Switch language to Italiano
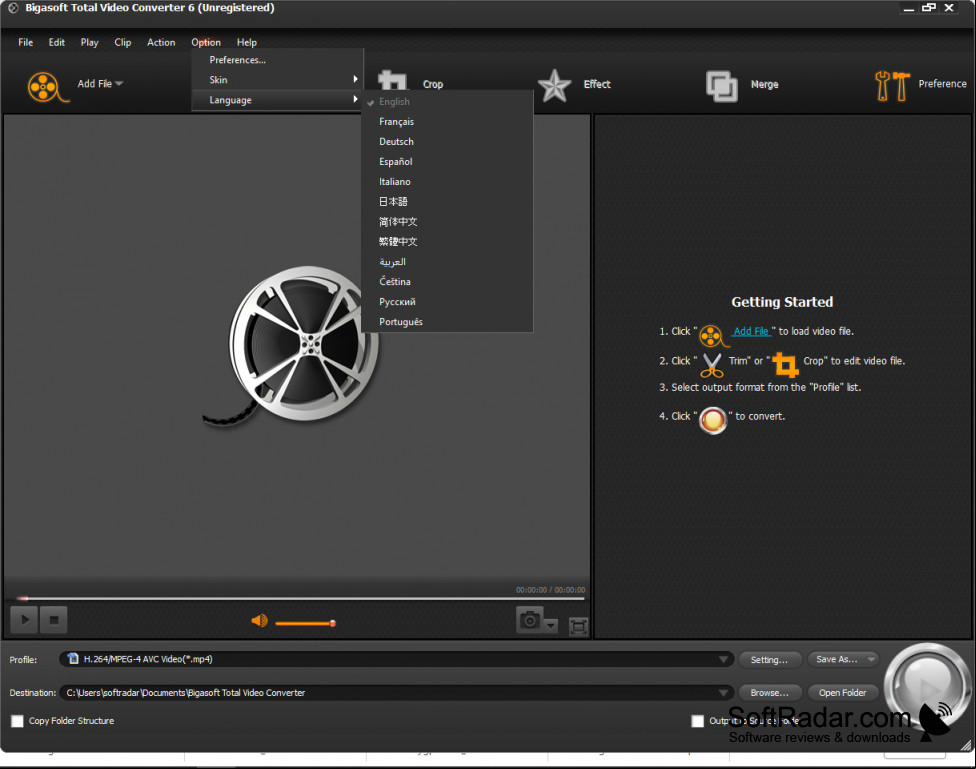This screenshot has width=976, height=769. coord(448,181)
